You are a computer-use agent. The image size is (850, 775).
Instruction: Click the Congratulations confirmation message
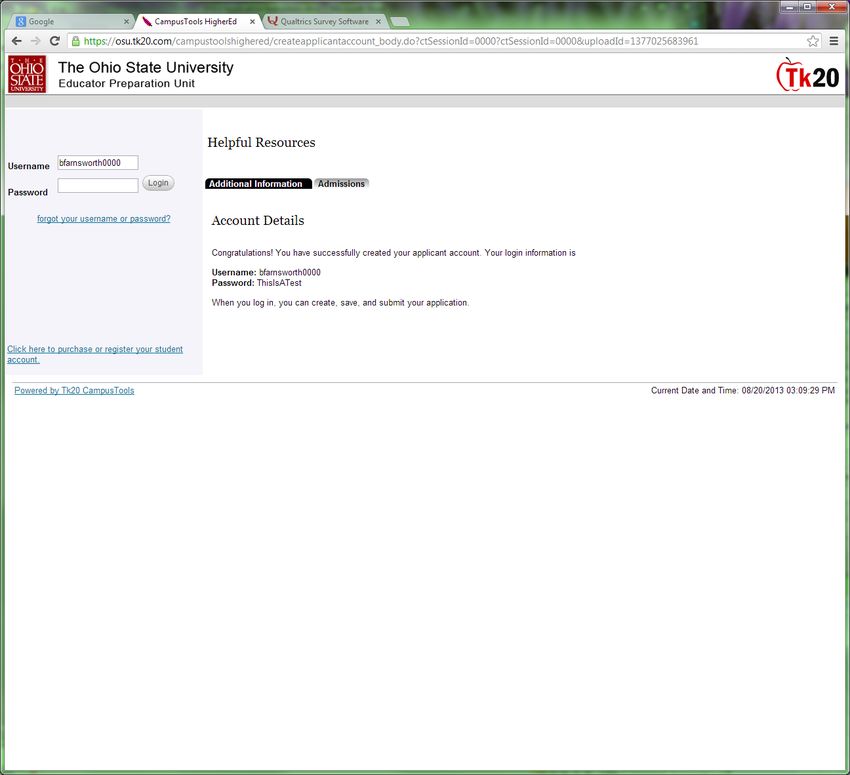(x=394, y=253)
